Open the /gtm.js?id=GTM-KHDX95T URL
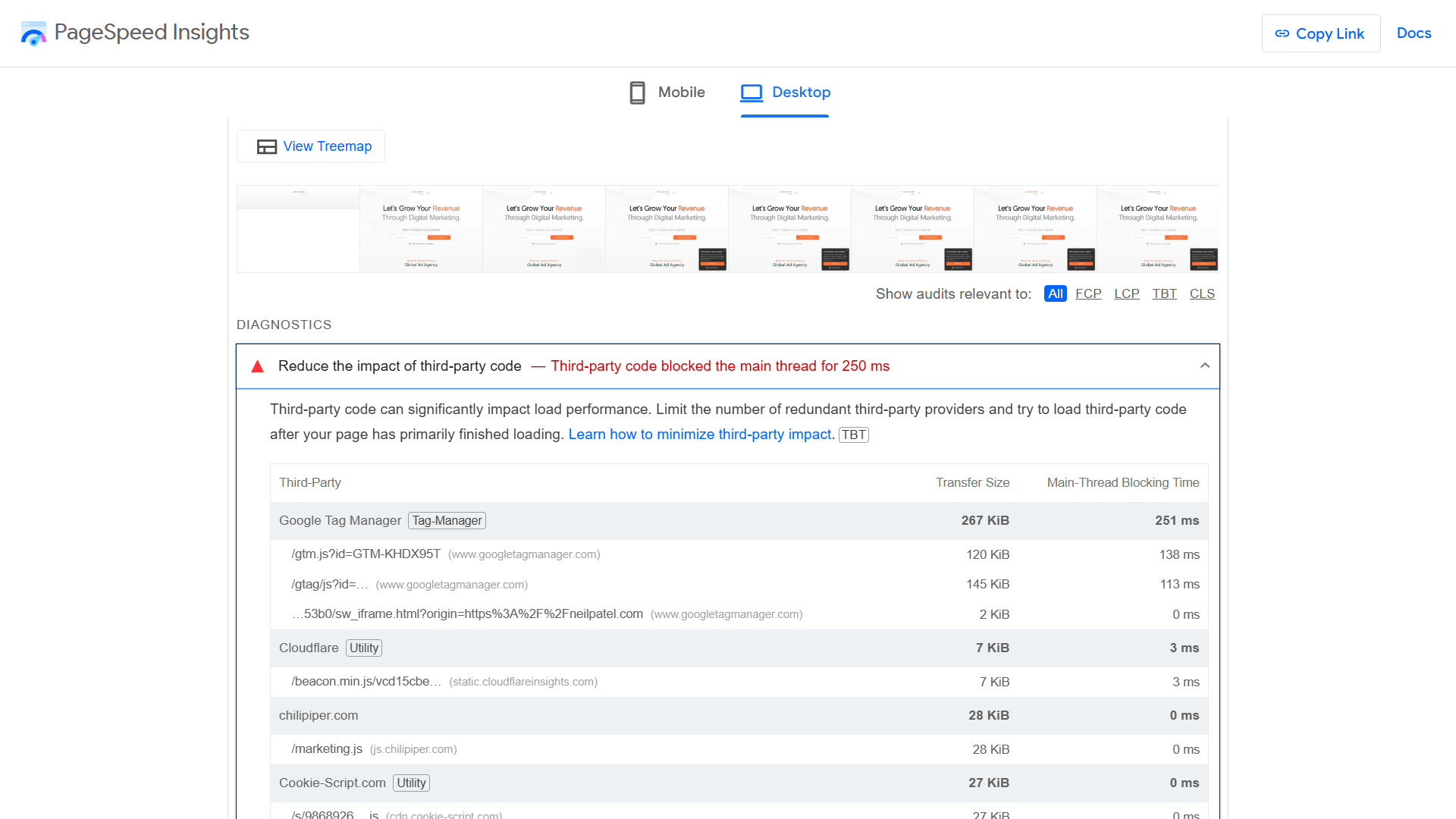Image resolution: width=1456 pixels, height=819 pixels. click(366, 554)
